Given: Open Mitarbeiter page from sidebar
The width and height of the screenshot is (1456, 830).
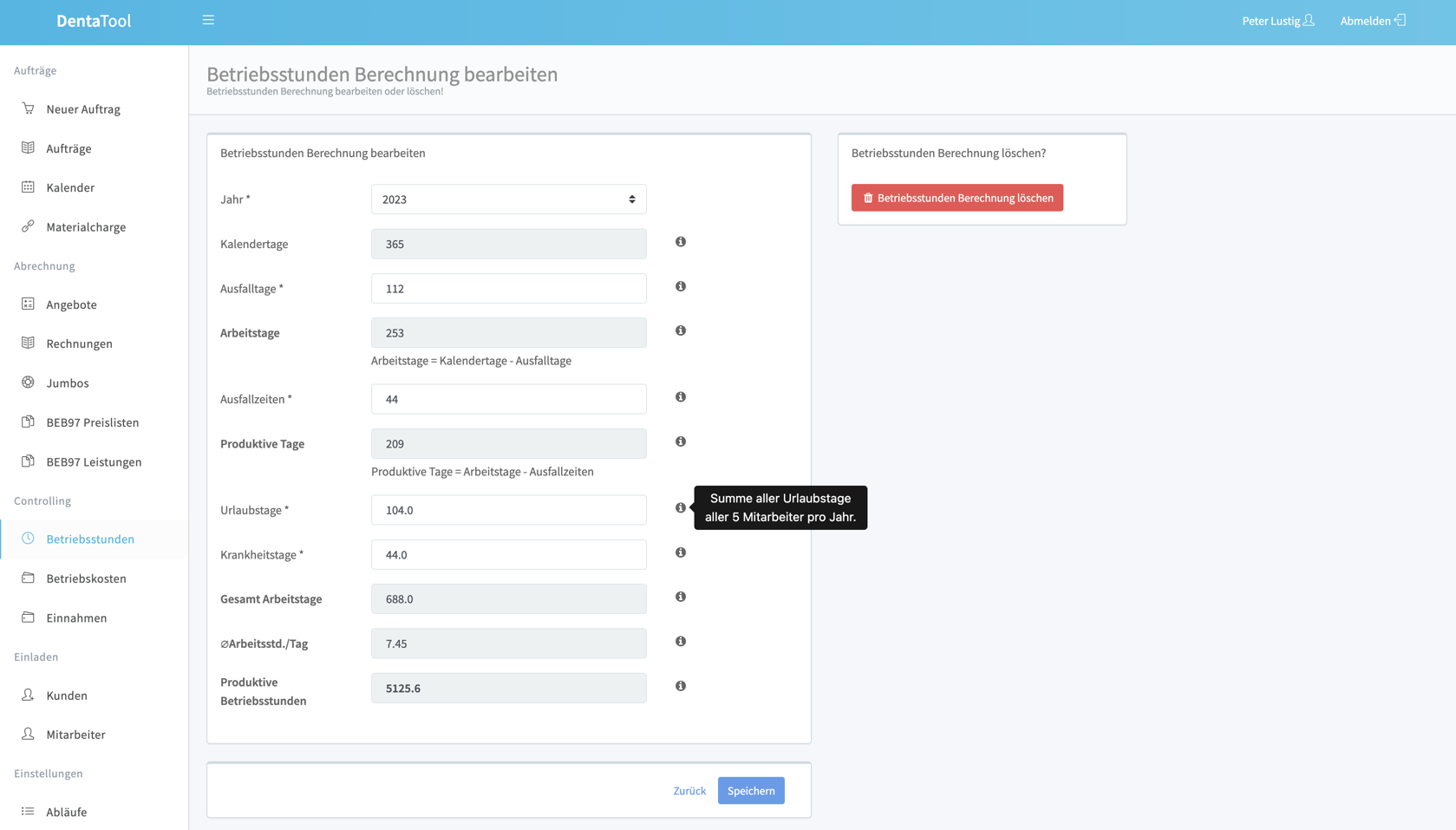Looking at the screenshot, I should tap(75, 735).
